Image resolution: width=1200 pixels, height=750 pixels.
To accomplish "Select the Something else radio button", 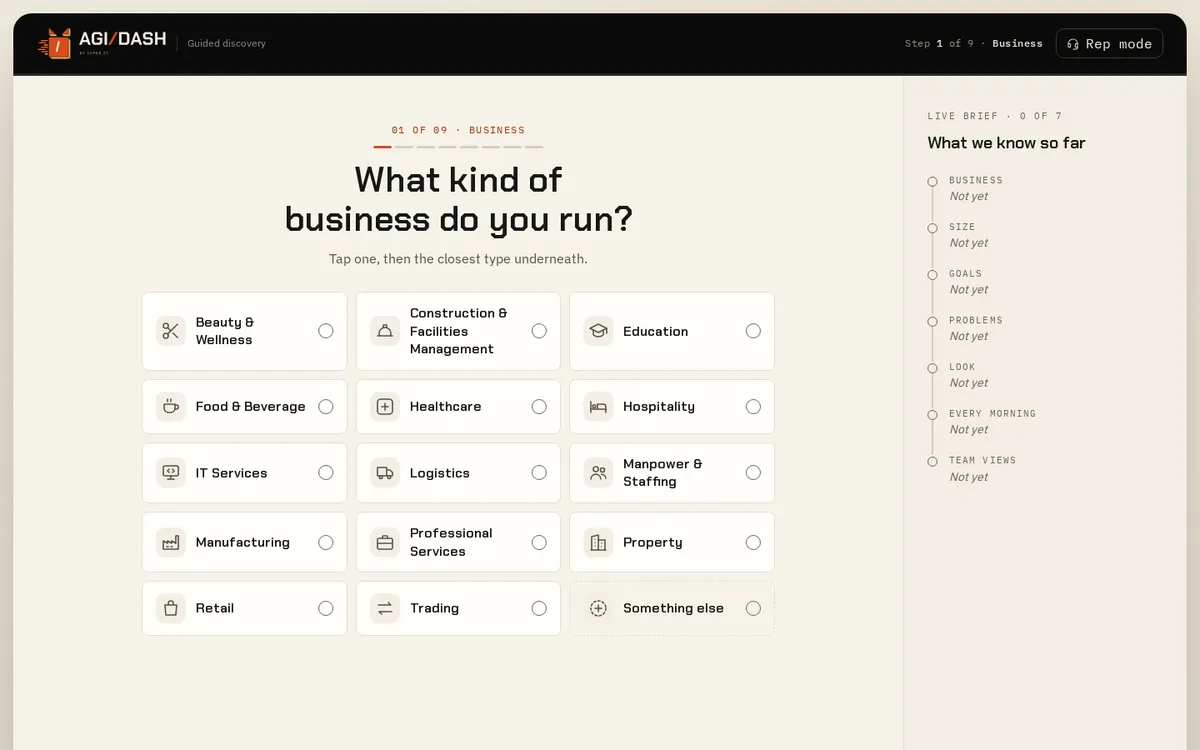I will tap(753, 608).
